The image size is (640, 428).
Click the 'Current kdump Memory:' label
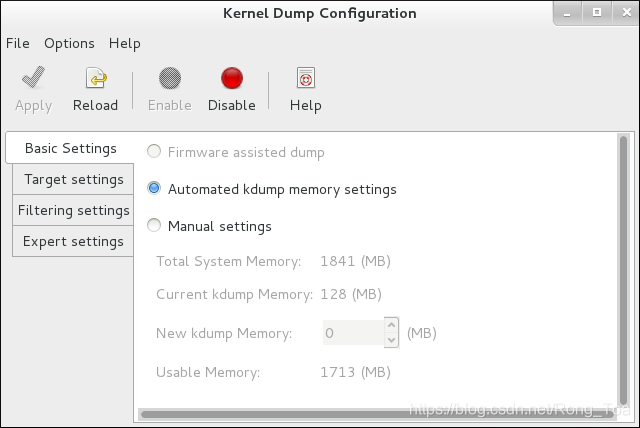pos(234,294)
